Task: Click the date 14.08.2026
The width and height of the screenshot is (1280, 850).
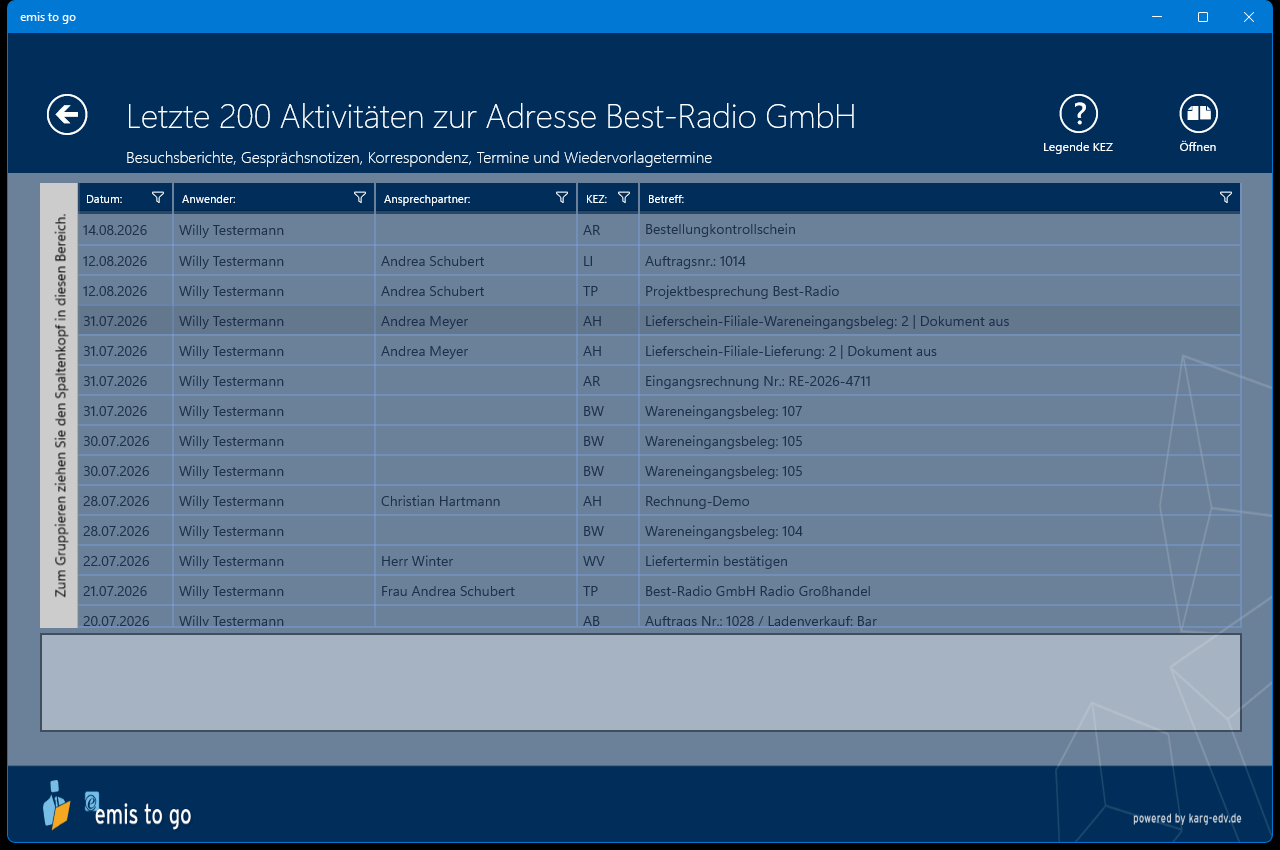Action: (115, 230)
